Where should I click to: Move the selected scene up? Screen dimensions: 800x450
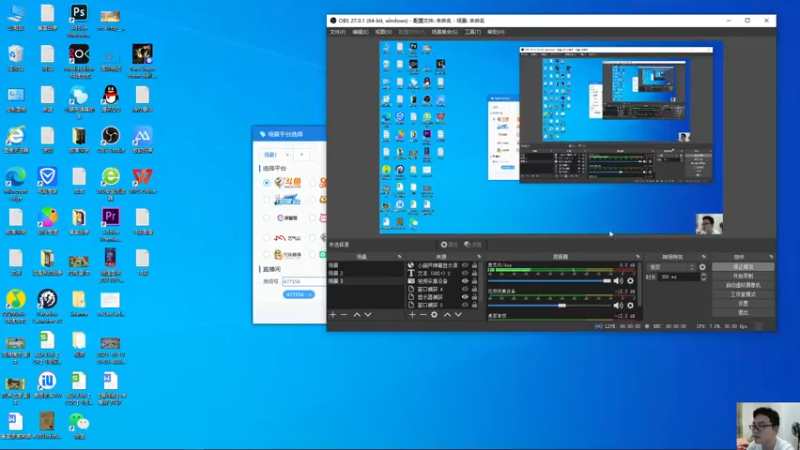(357, 315)
